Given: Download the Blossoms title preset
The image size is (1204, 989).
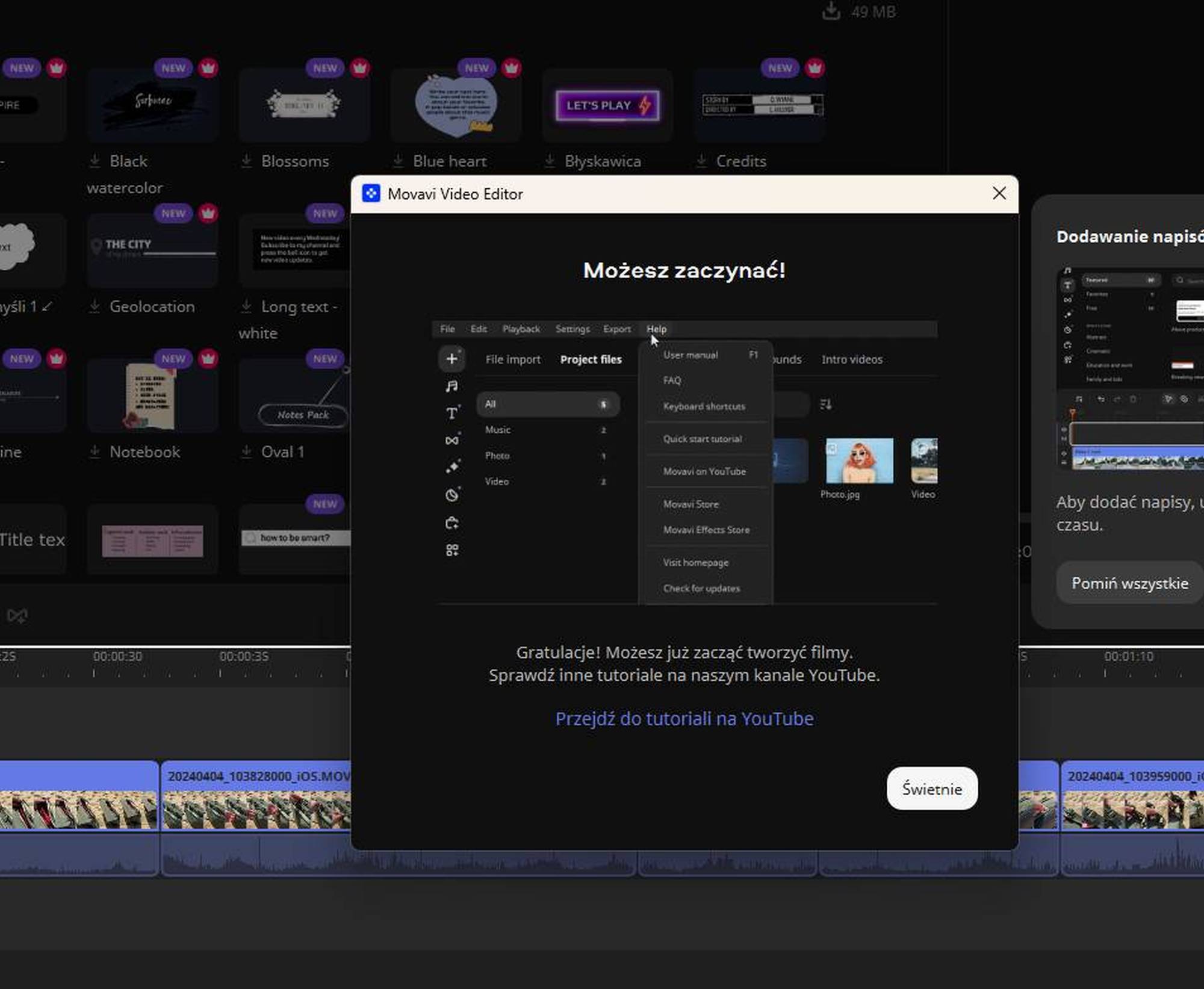Looking at the screenshot, I should point(247,161).
